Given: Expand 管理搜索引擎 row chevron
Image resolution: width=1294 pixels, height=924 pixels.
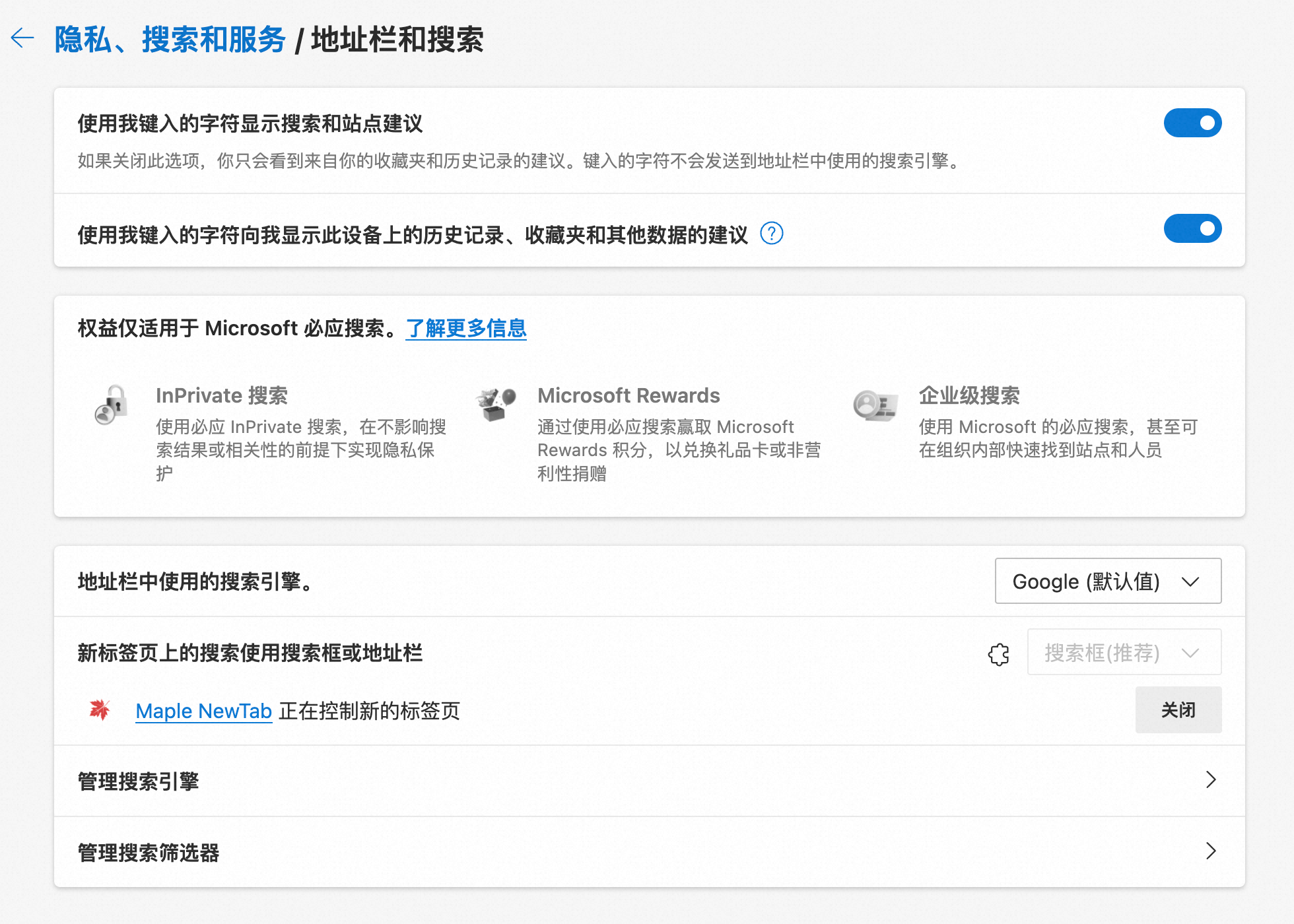Looking at the screenshot, I should 1210,780.
